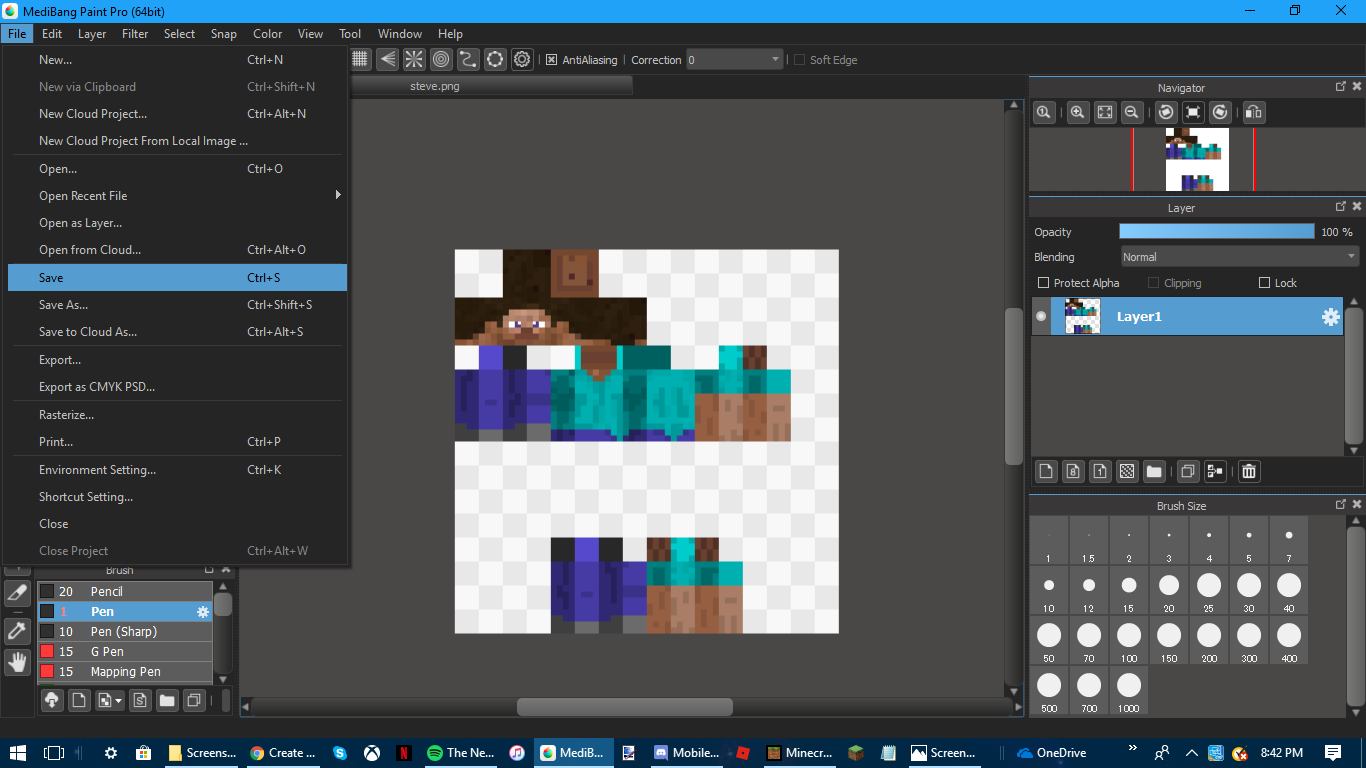Open Layer1 settings gear

tap(1330, 317)
